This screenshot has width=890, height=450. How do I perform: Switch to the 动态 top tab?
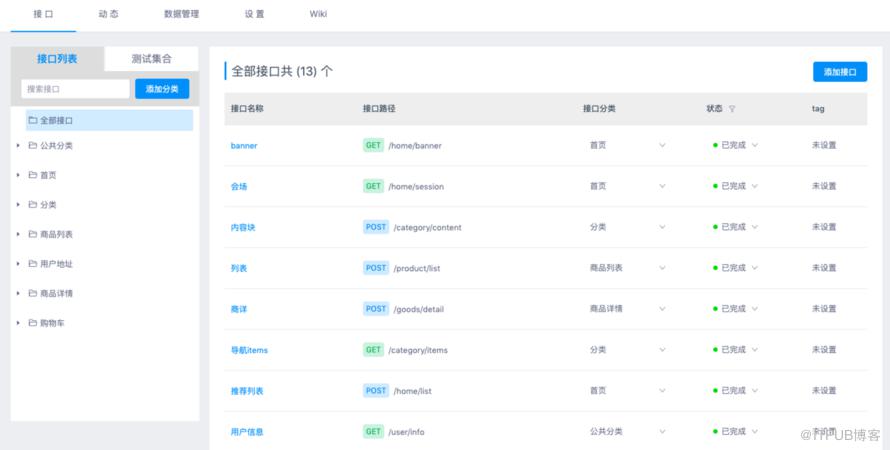(x=108, y=14)
